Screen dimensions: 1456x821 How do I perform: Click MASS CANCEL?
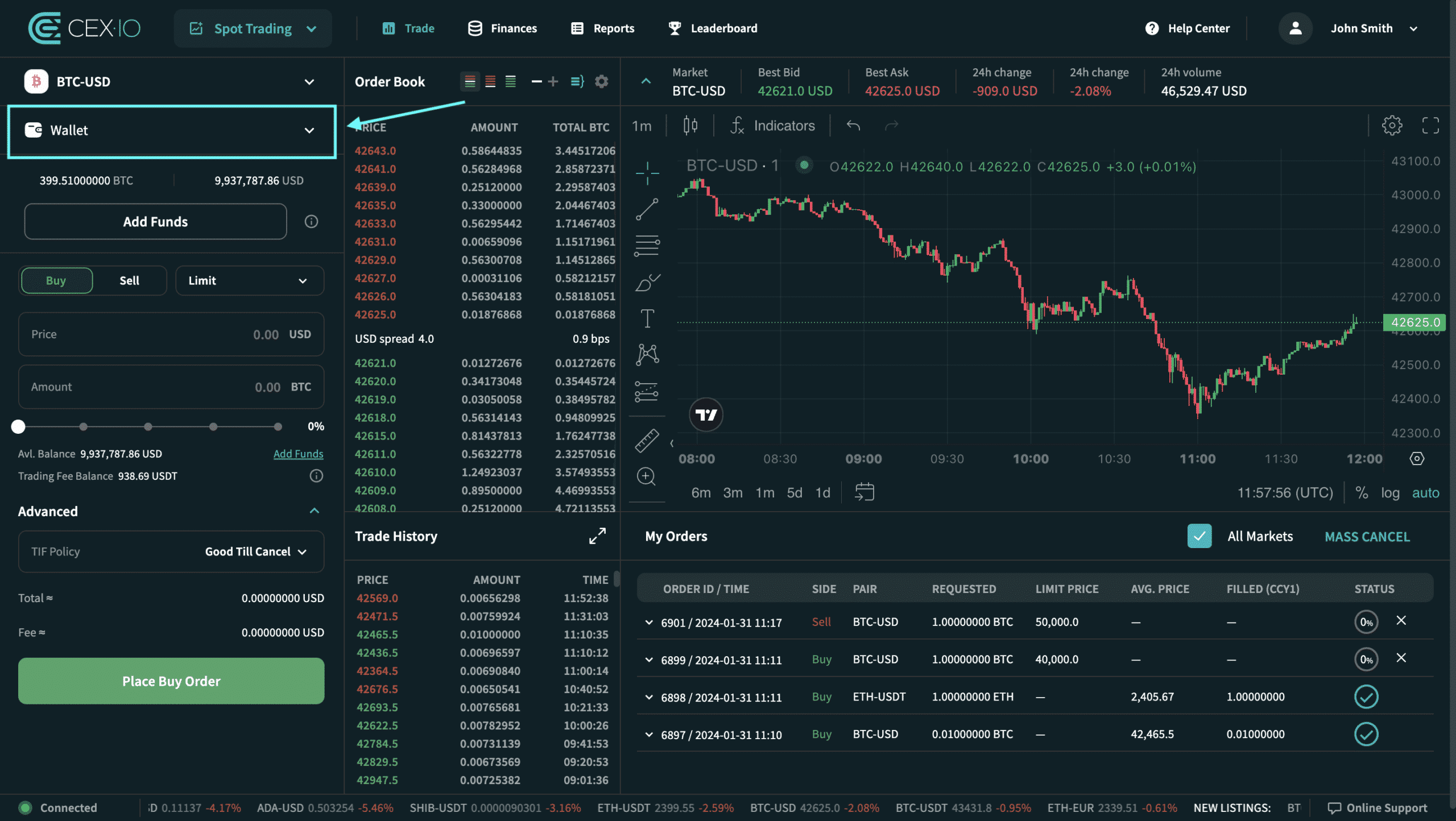(x=1367, y=536)
